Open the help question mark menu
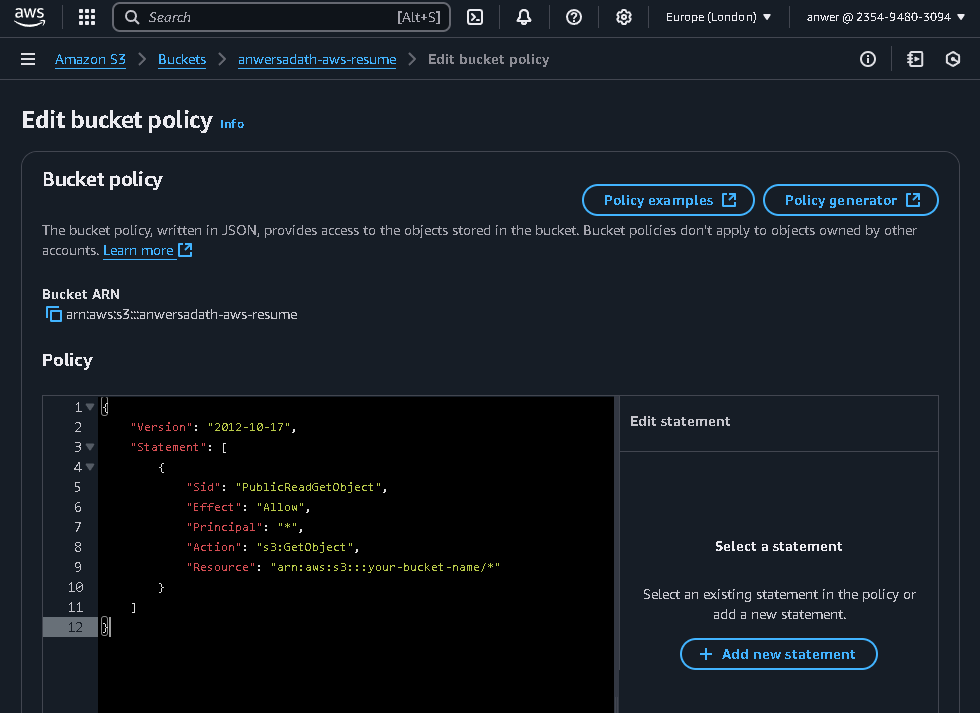980x713 pixels. point(574,17)
